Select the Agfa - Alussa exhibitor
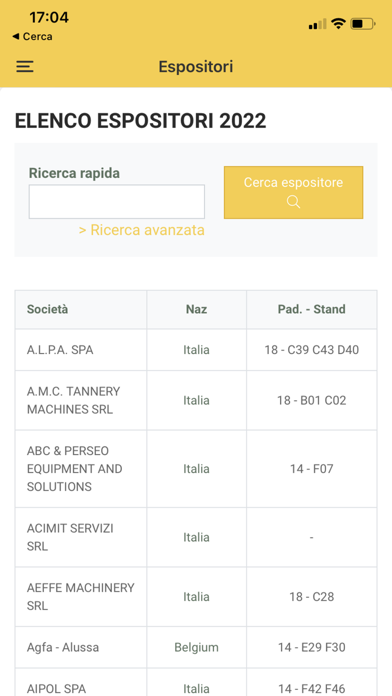 (196, 647)
